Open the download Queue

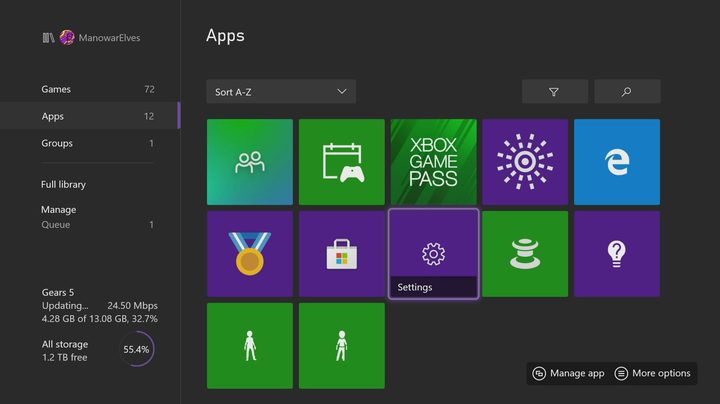(97, 224)
